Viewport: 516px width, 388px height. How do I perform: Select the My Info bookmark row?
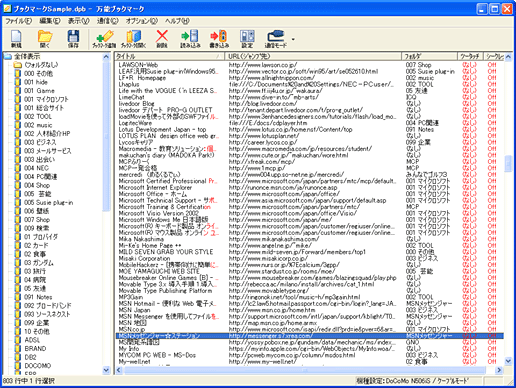309,349
